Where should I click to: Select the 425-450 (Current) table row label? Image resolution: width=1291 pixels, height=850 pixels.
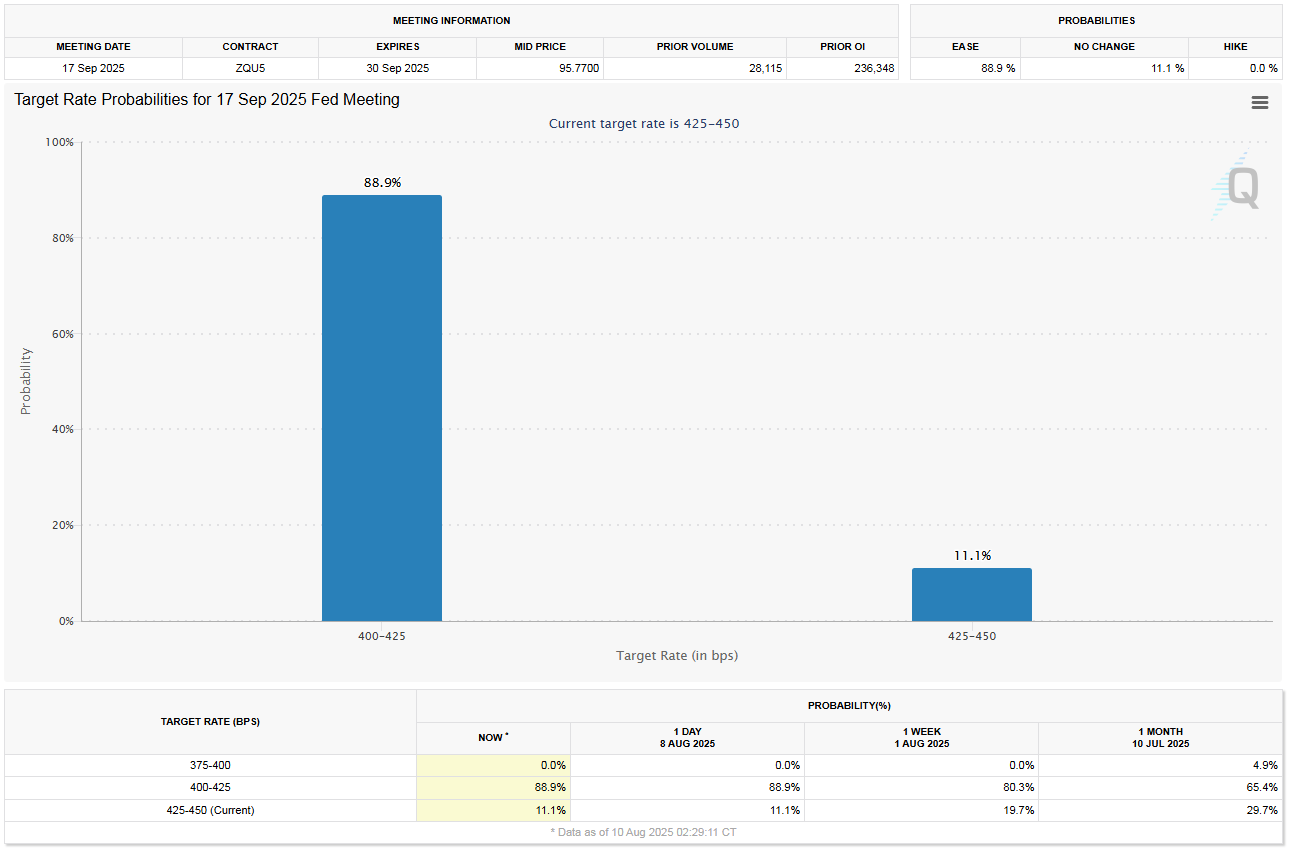coord(210,810)
